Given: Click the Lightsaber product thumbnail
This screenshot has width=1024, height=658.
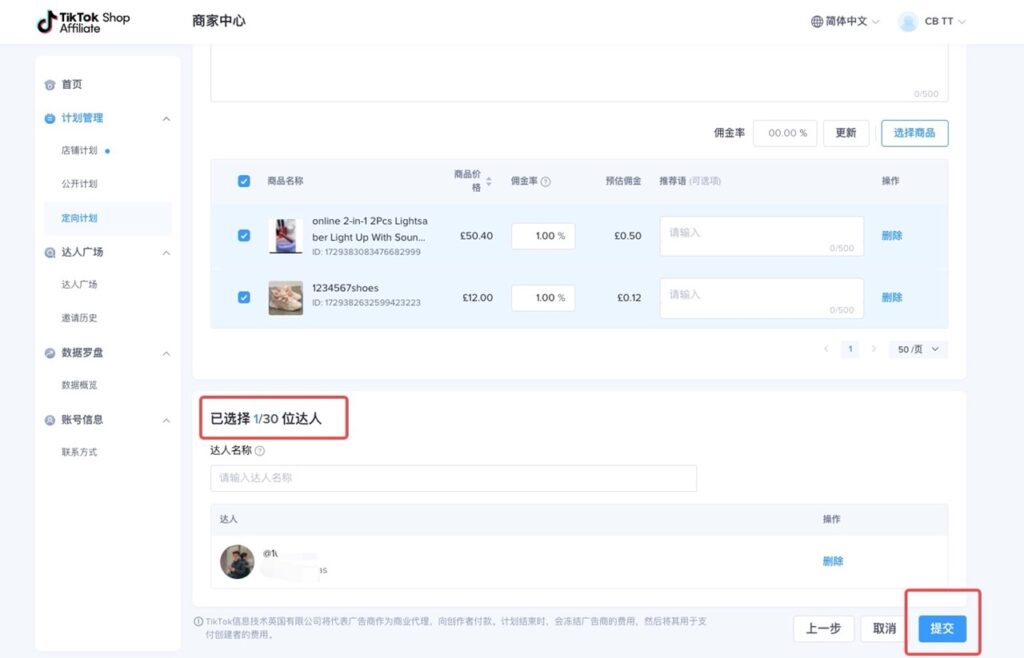Looking at the screenshot, I should [x=285, y=236].
